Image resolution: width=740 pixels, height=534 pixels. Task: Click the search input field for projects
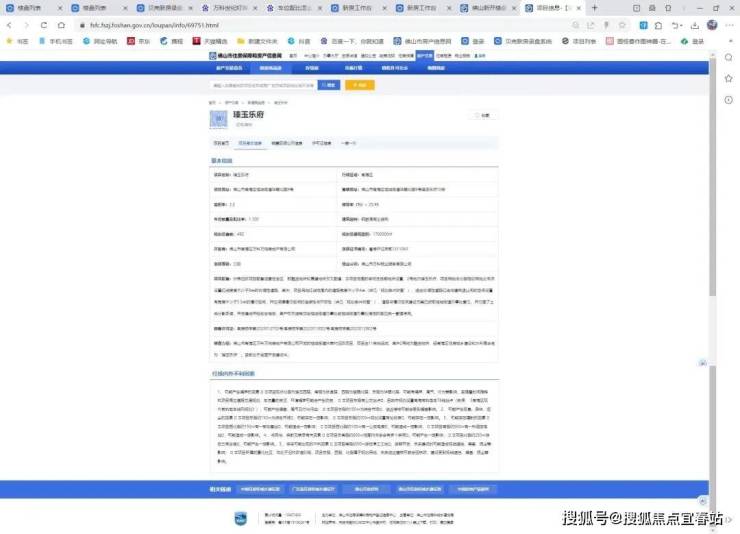coord(263,85)
